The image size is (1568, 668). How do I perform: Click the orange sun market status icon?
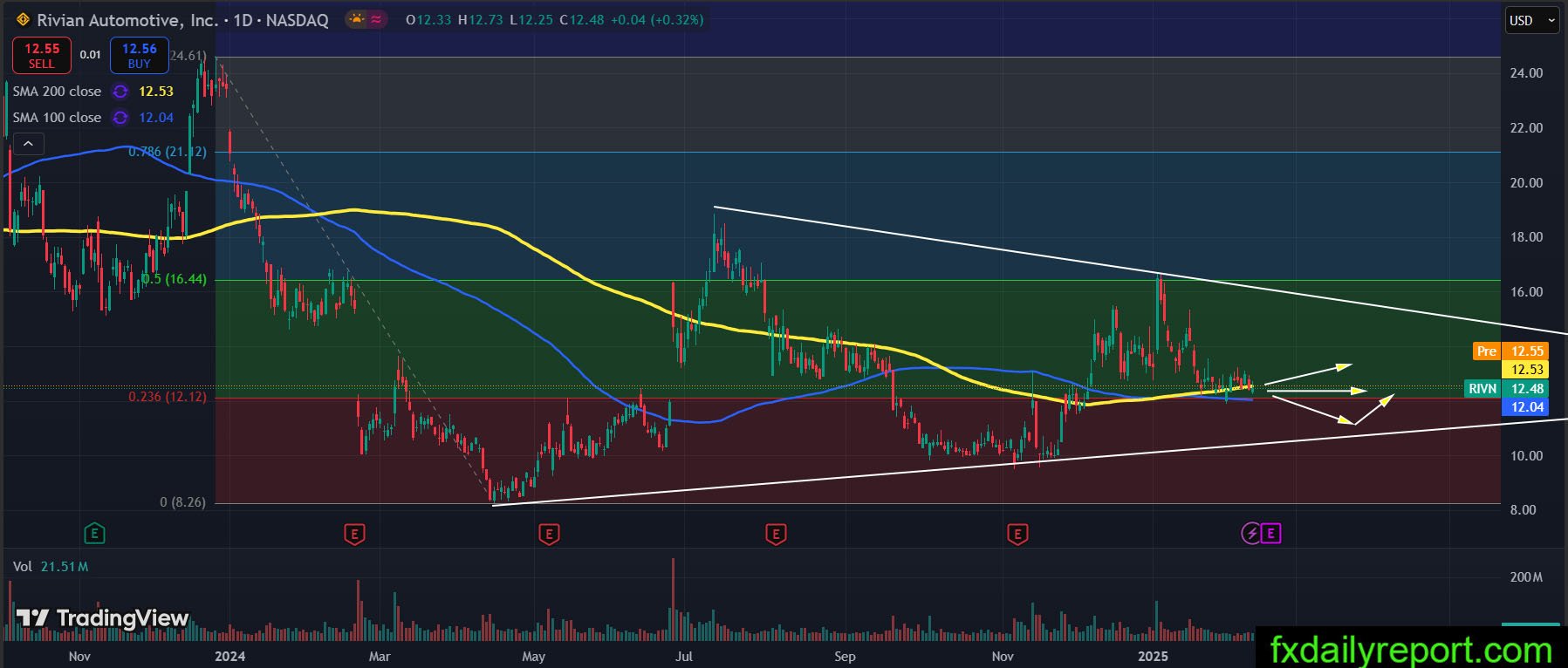point(356,19)
